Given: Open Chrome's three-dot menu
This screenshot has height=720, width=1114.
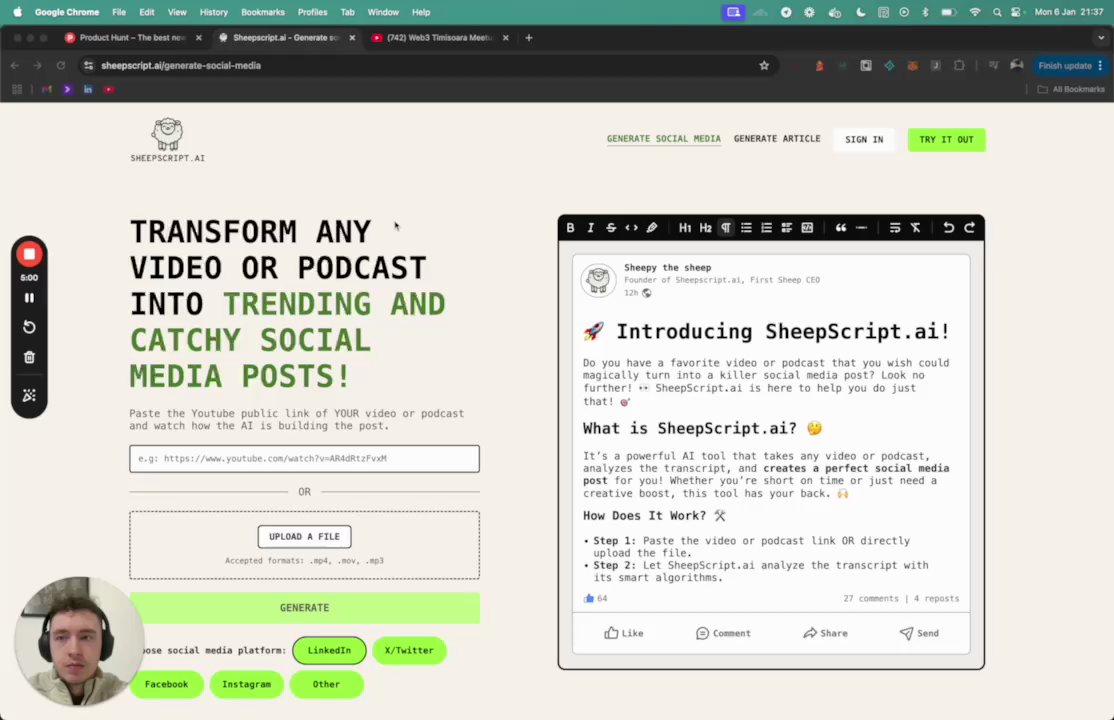Looking at the screenshot, I should pyautogui.click(x=1101, y=65).
